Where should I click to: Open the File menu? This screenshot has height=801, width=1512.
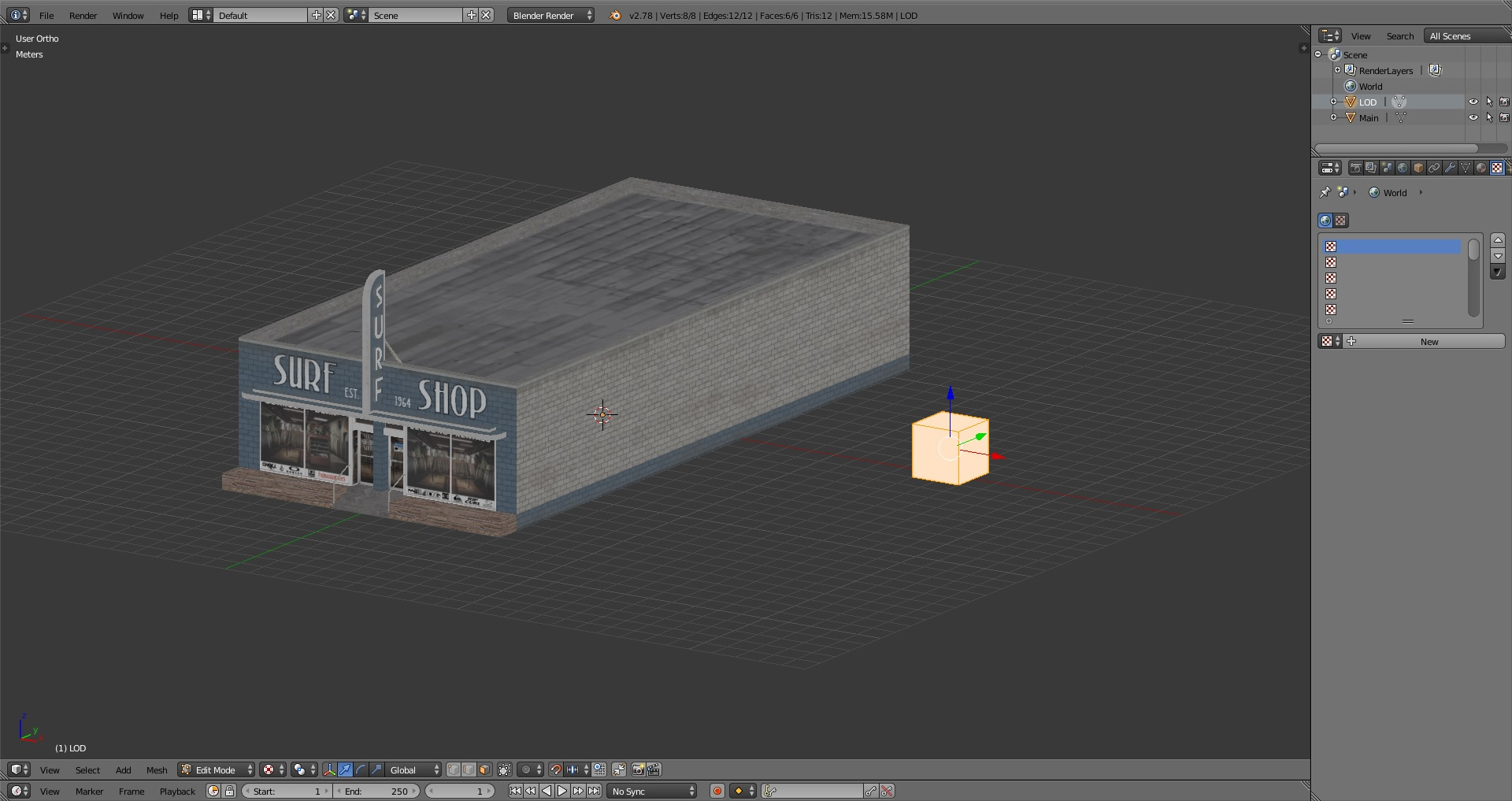pos(46,15)
